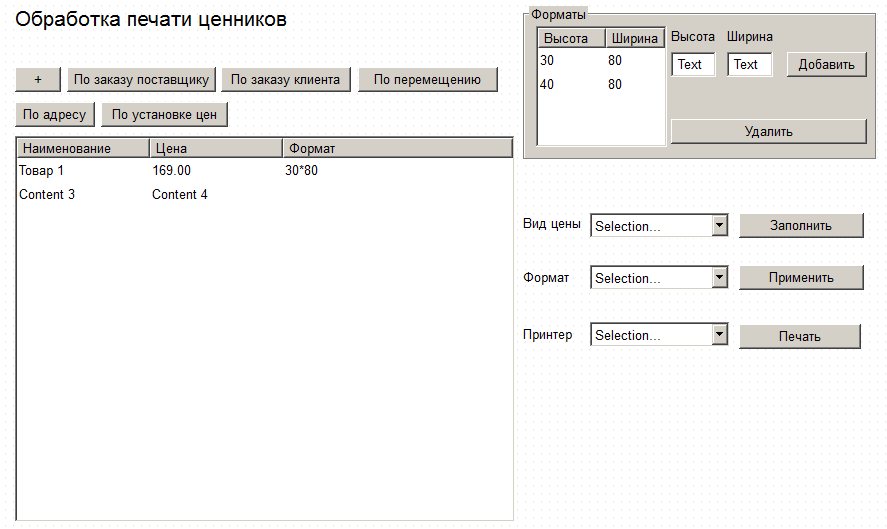Open the 'Вид цены' dropdown

coord(659,226)
